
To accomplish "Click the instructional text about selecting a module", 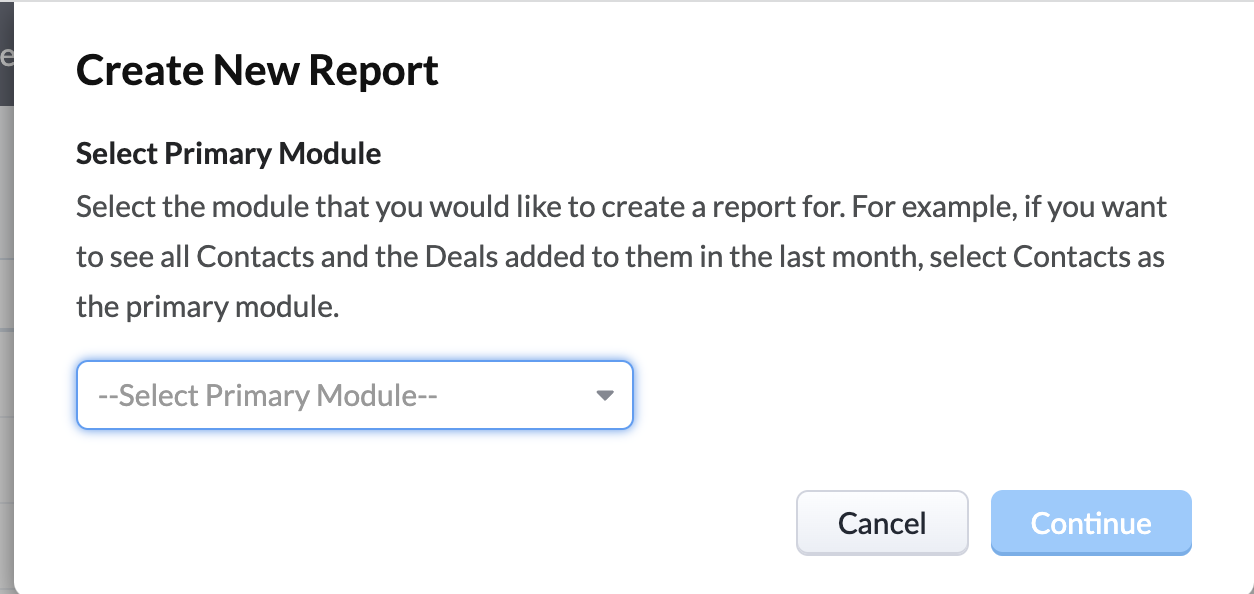I will coord(620,256).
